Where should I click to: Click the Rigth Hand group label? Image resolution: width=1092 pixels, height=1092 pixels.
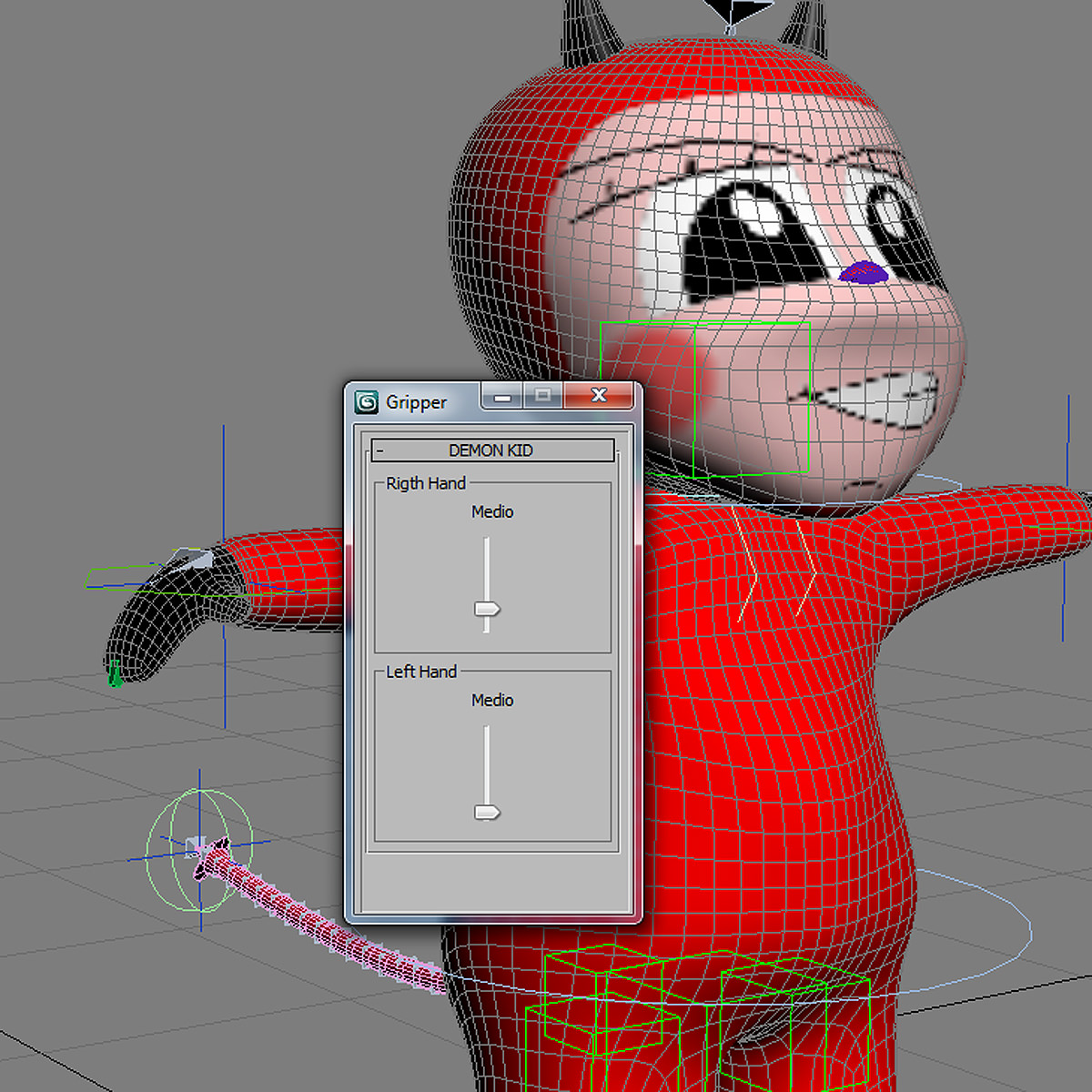[426, 483]
